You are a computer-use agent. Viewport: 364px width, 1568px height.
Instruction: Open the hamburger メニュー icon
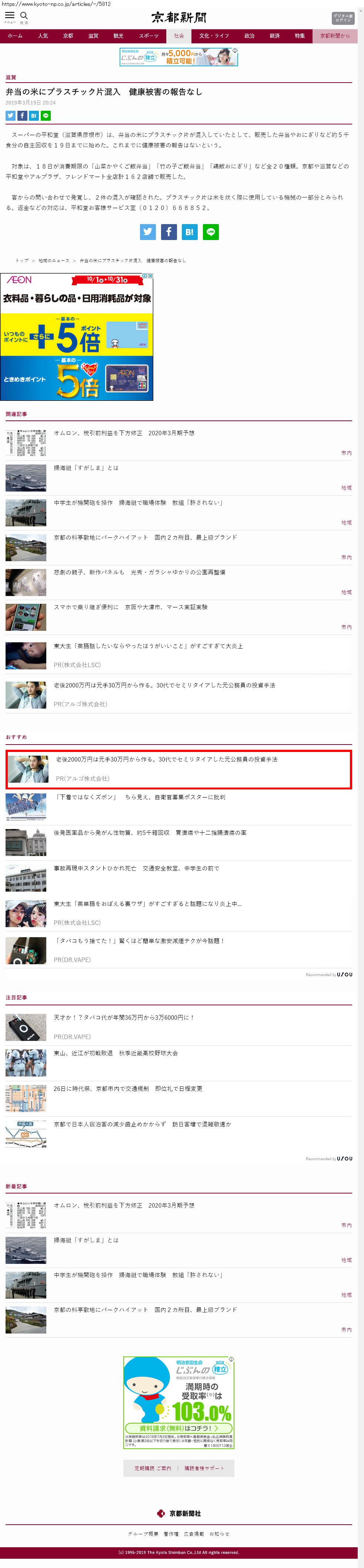(10, 17)
